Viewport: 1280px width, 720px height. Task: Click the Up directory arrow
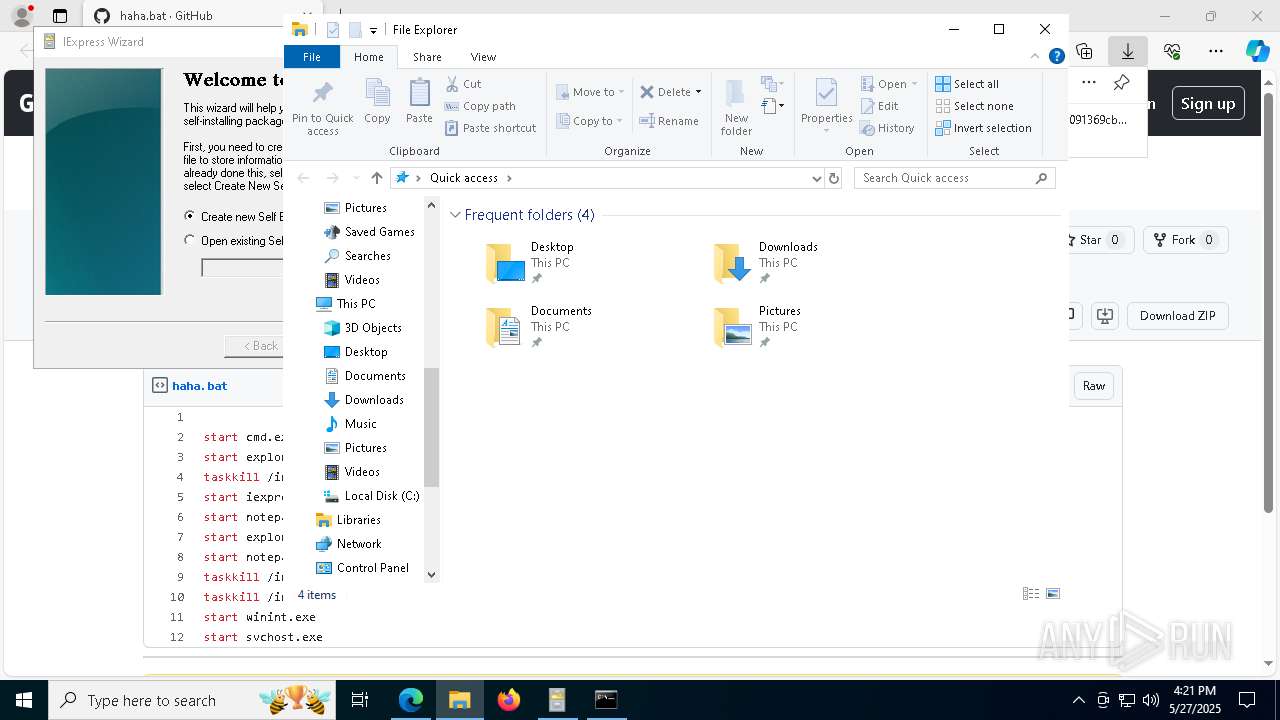coord(376,178)
